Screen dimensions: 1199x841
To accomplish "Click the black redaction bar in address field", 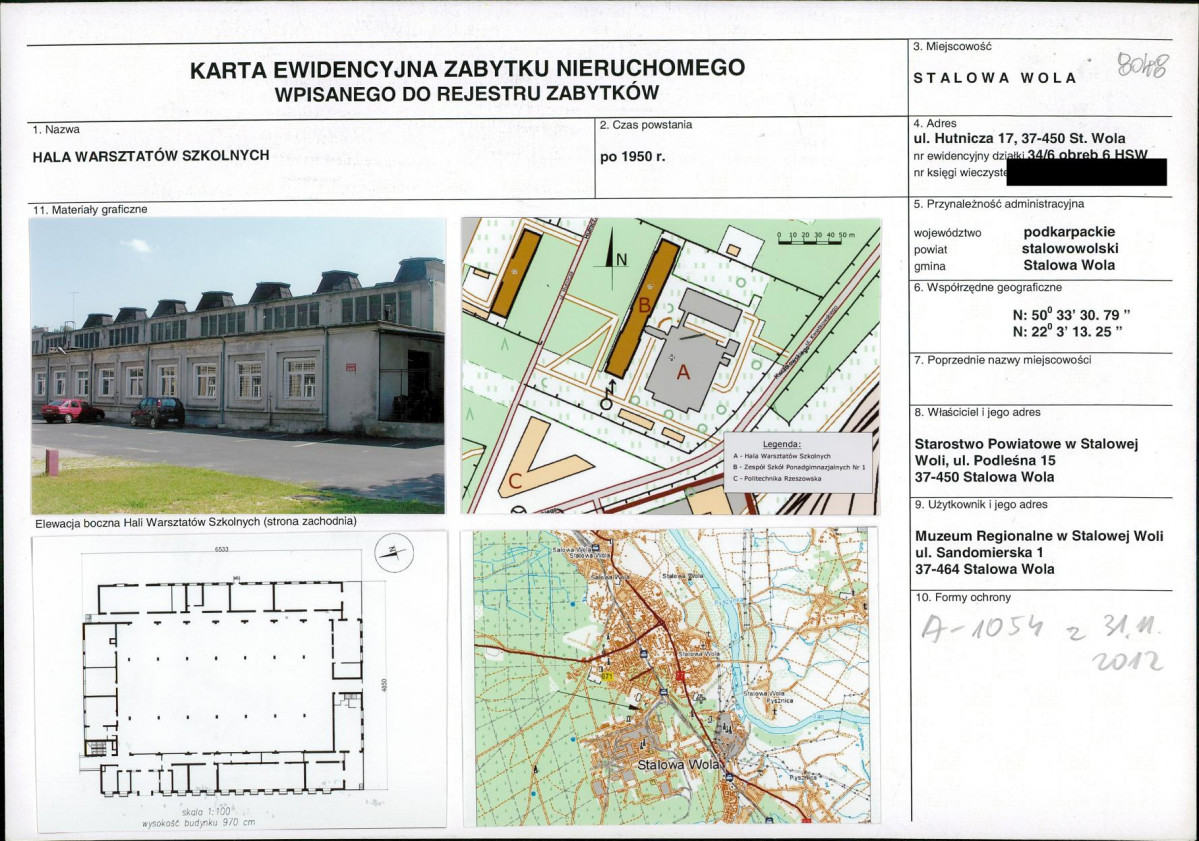I will click(x=1087, y=172).
